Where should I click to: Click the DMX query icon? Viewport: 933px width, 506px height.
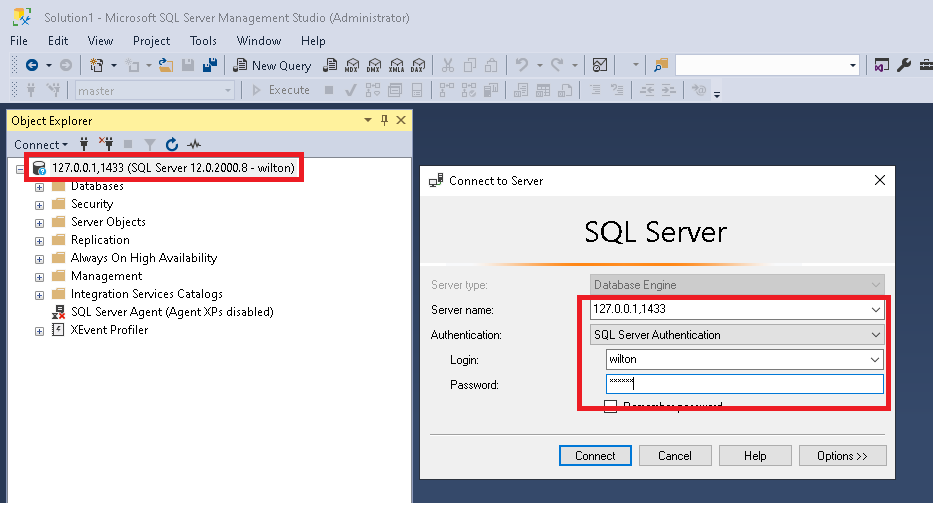tap(374, 65)
